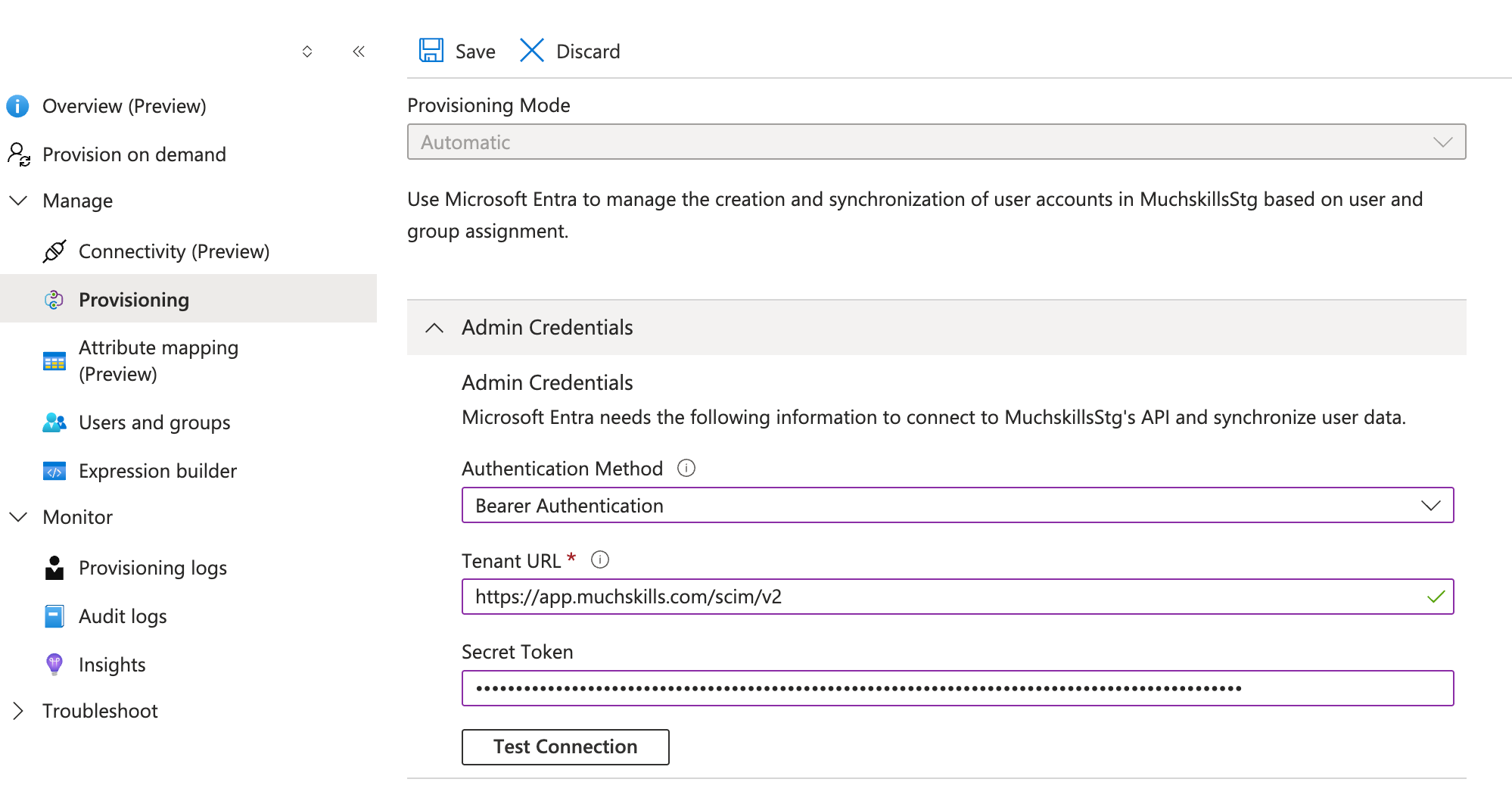The width and height of the screenshot is (1512, 804).
Task: Select the Provisioning sidebar item
Action: tap(188, 298)
